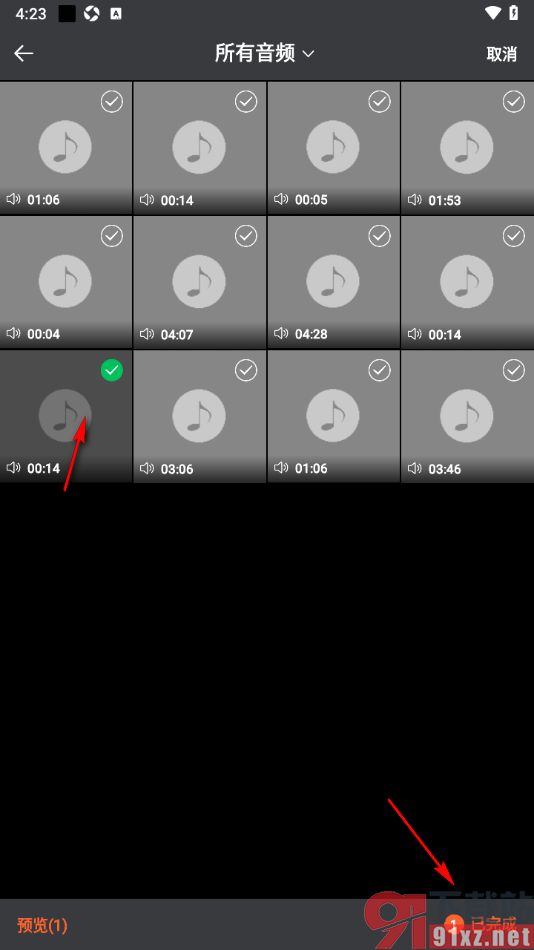The width and height of the screenshot is (534, 950).
Task: Click the 取消 button
Action: [x=501, y=54]
